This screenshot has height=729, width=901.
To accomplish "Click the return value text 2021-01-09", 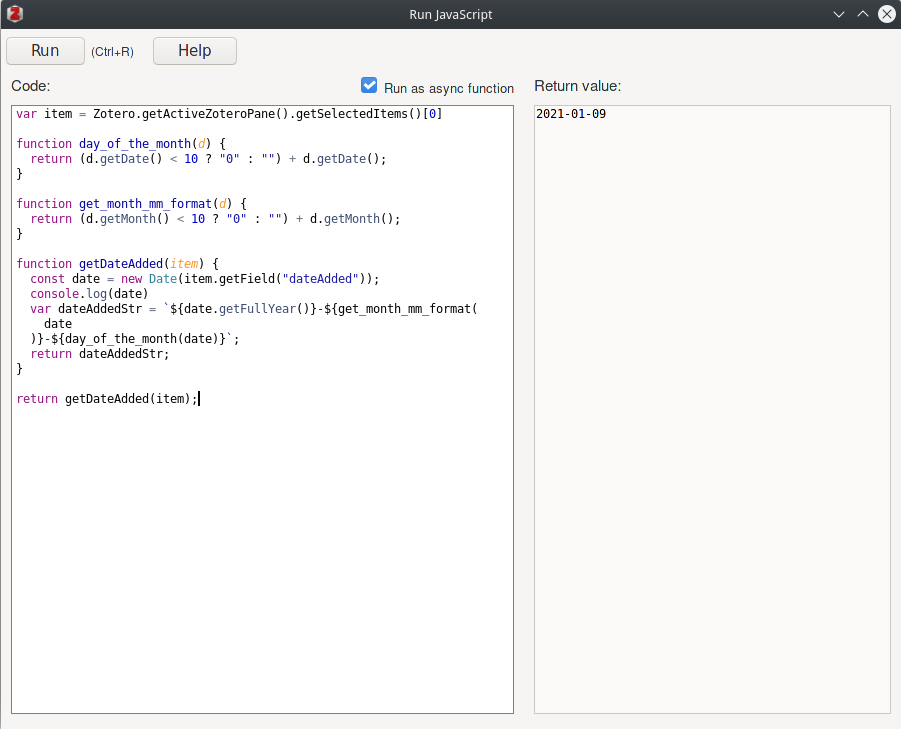I will point(571,114).
